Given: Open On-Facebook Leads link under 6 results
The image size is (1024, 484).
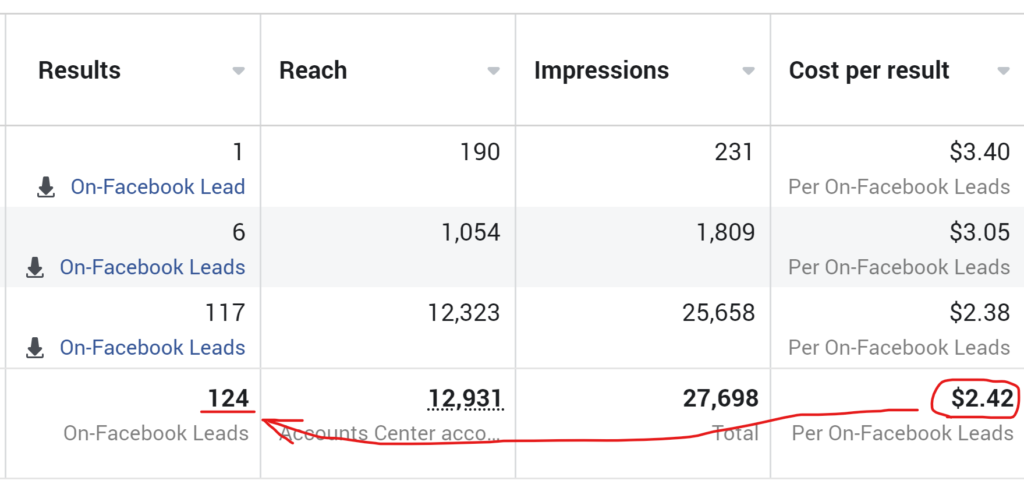Looking at the screenshot, I should pyautogui.click(x=152, y=267).
